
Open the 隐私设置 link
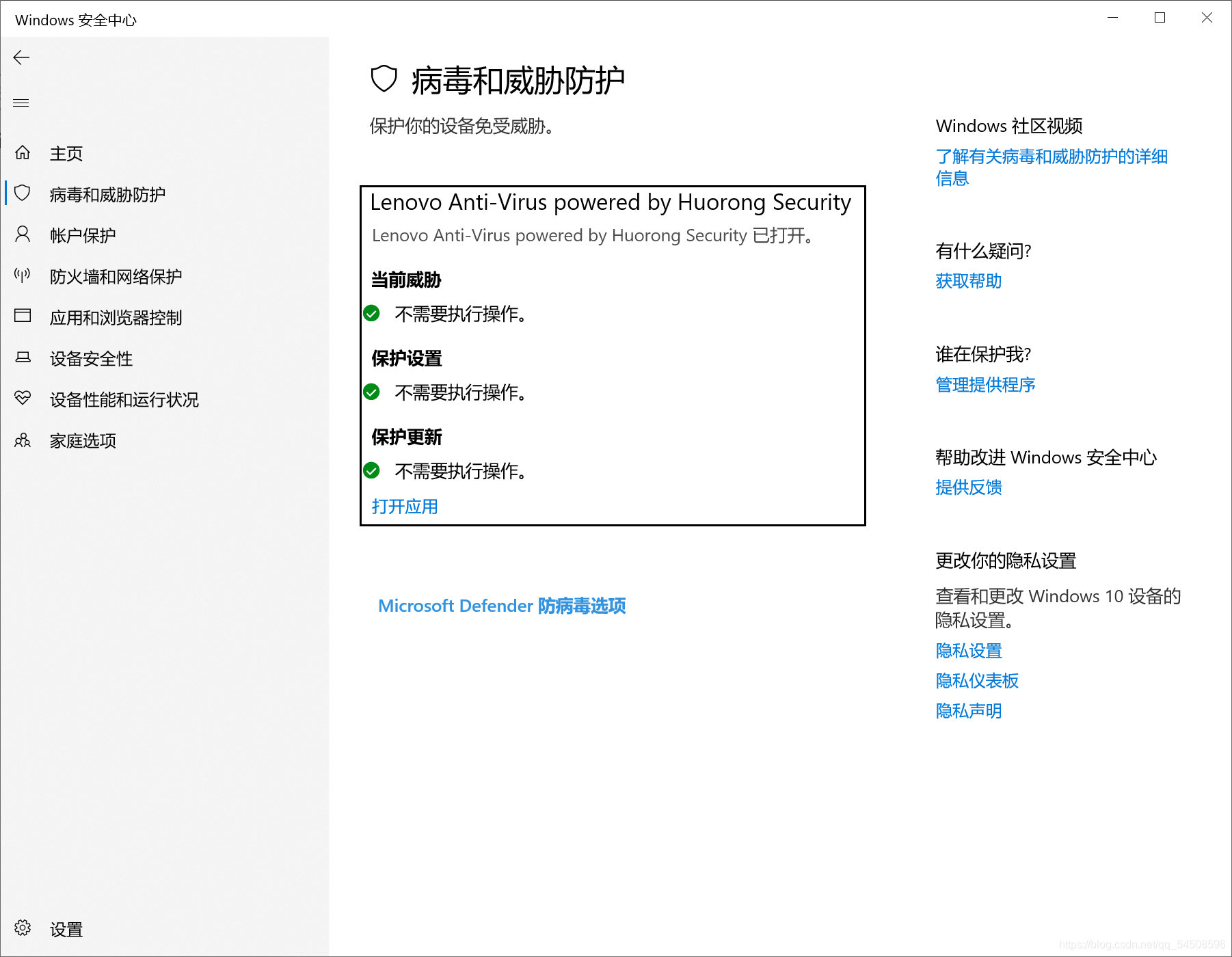tap(969, 651)
